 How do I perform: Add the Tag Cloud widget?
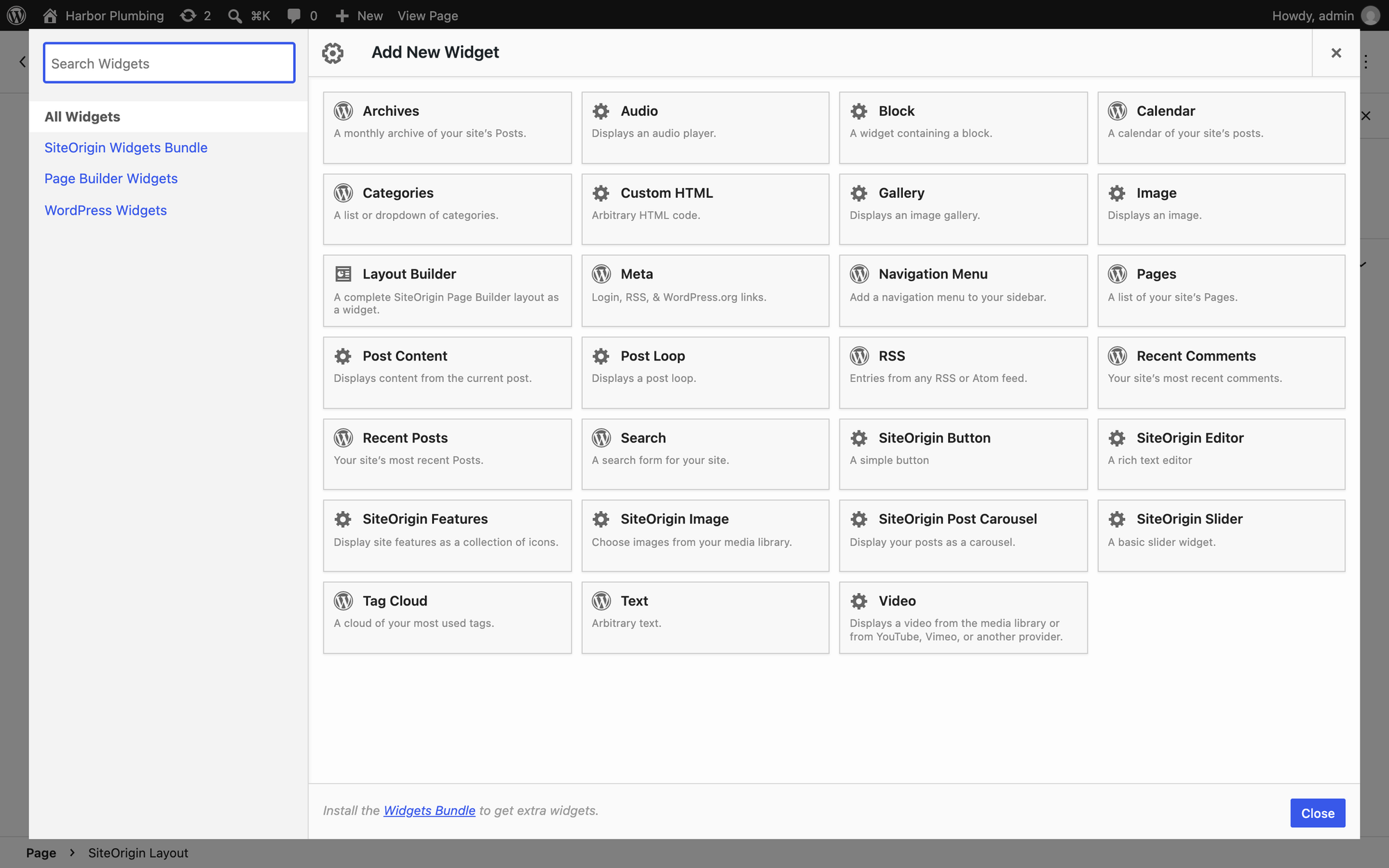[447, 617]
